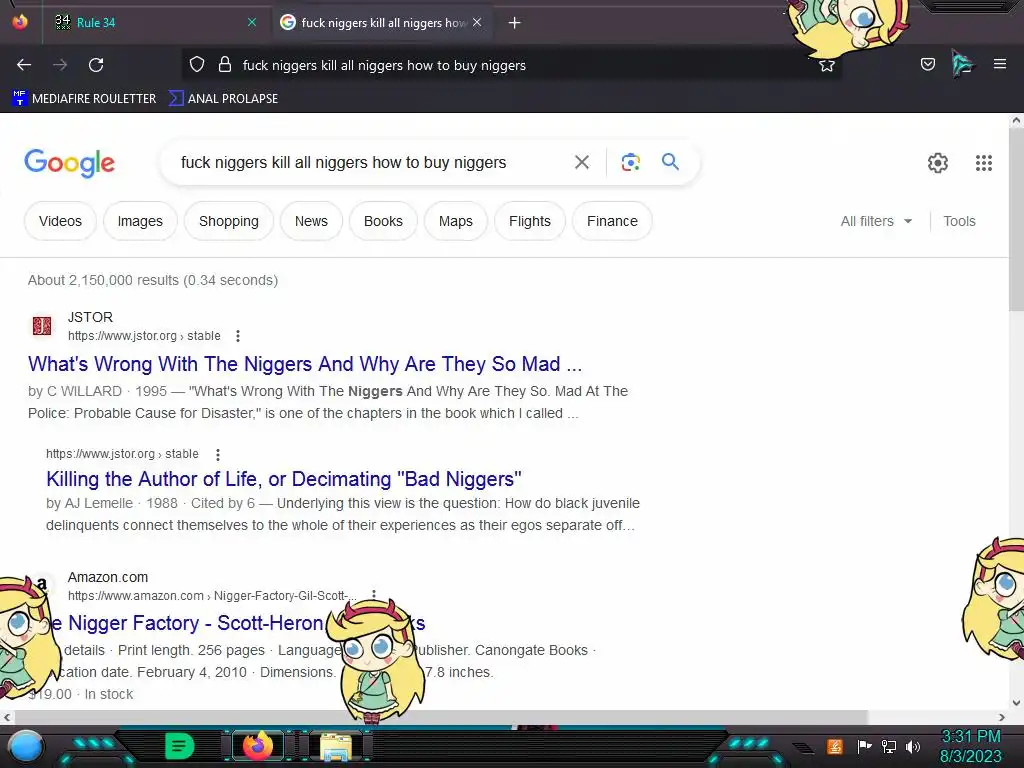Viewport: 1024px width, 768px height.
Task: Start a search by image with Lens
Action: 630,162
